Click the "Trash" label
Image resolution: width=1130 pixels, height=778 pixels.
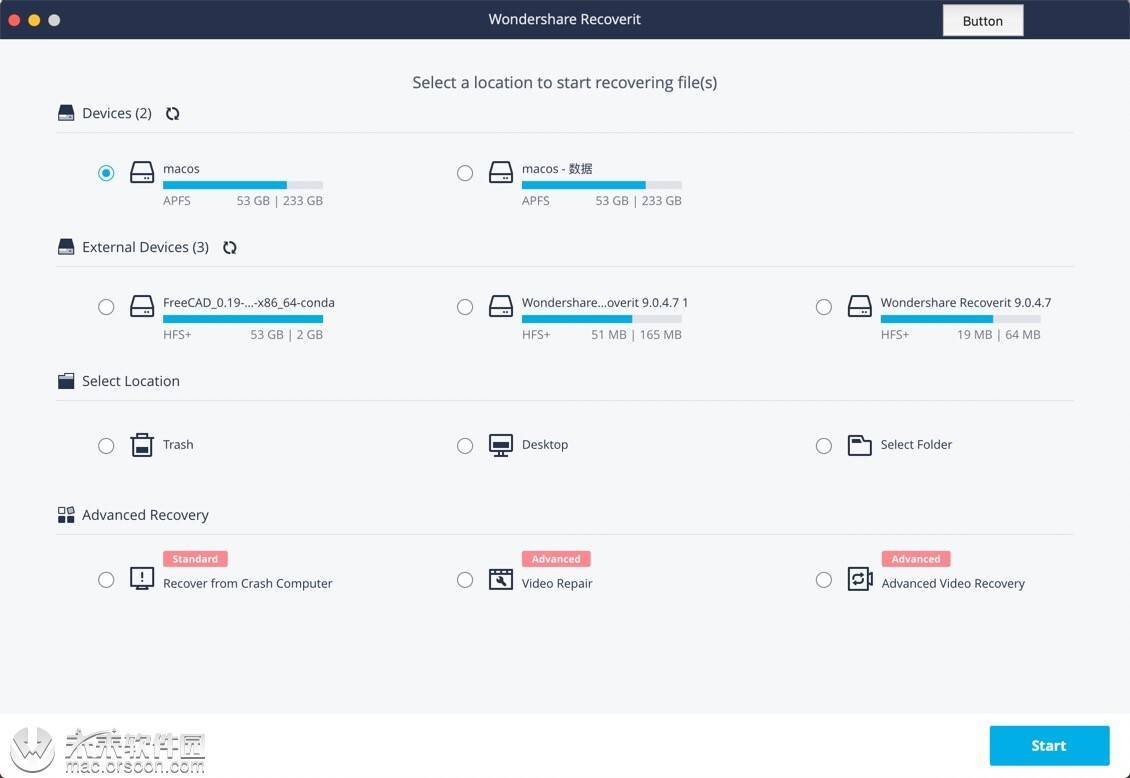coord(178,444)
